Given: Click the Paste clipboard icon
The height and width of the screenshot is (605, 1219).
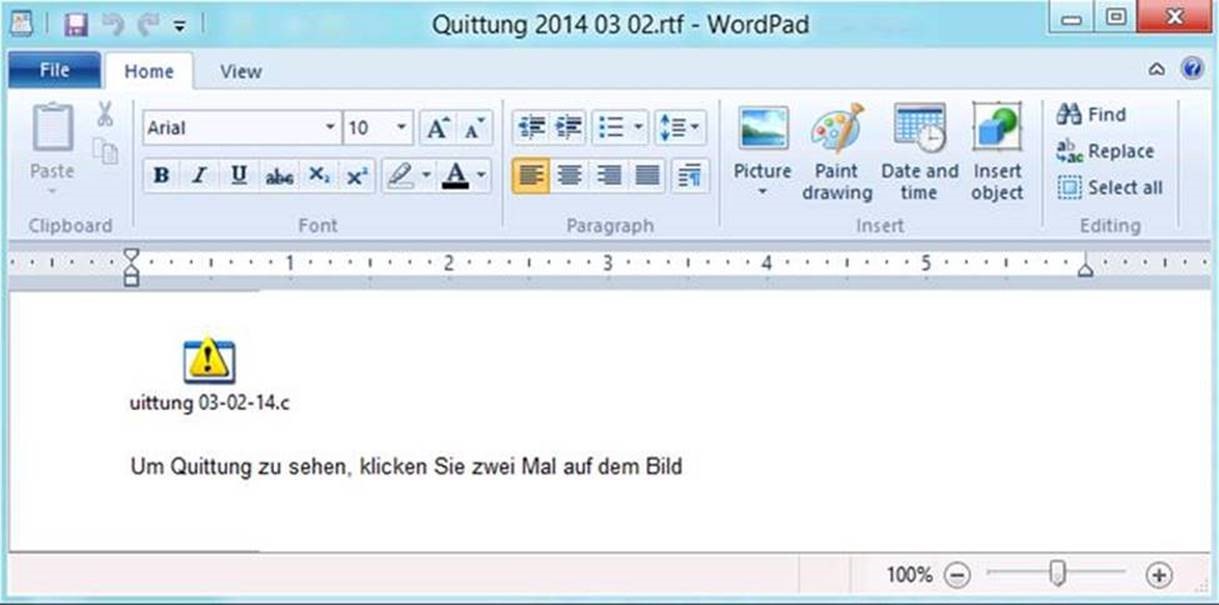Looking at the screenshot, I should point(52,128).
